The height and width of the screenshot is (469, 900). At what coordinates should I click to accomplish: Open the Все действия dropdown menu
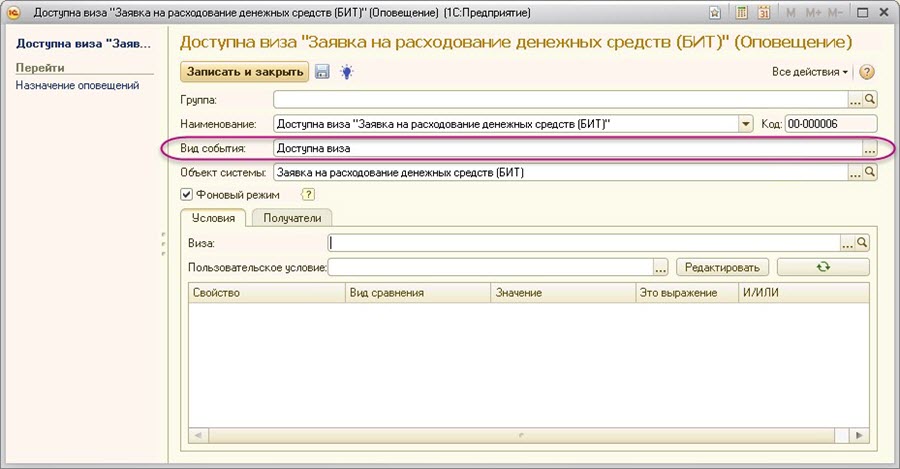click(810, 72)
